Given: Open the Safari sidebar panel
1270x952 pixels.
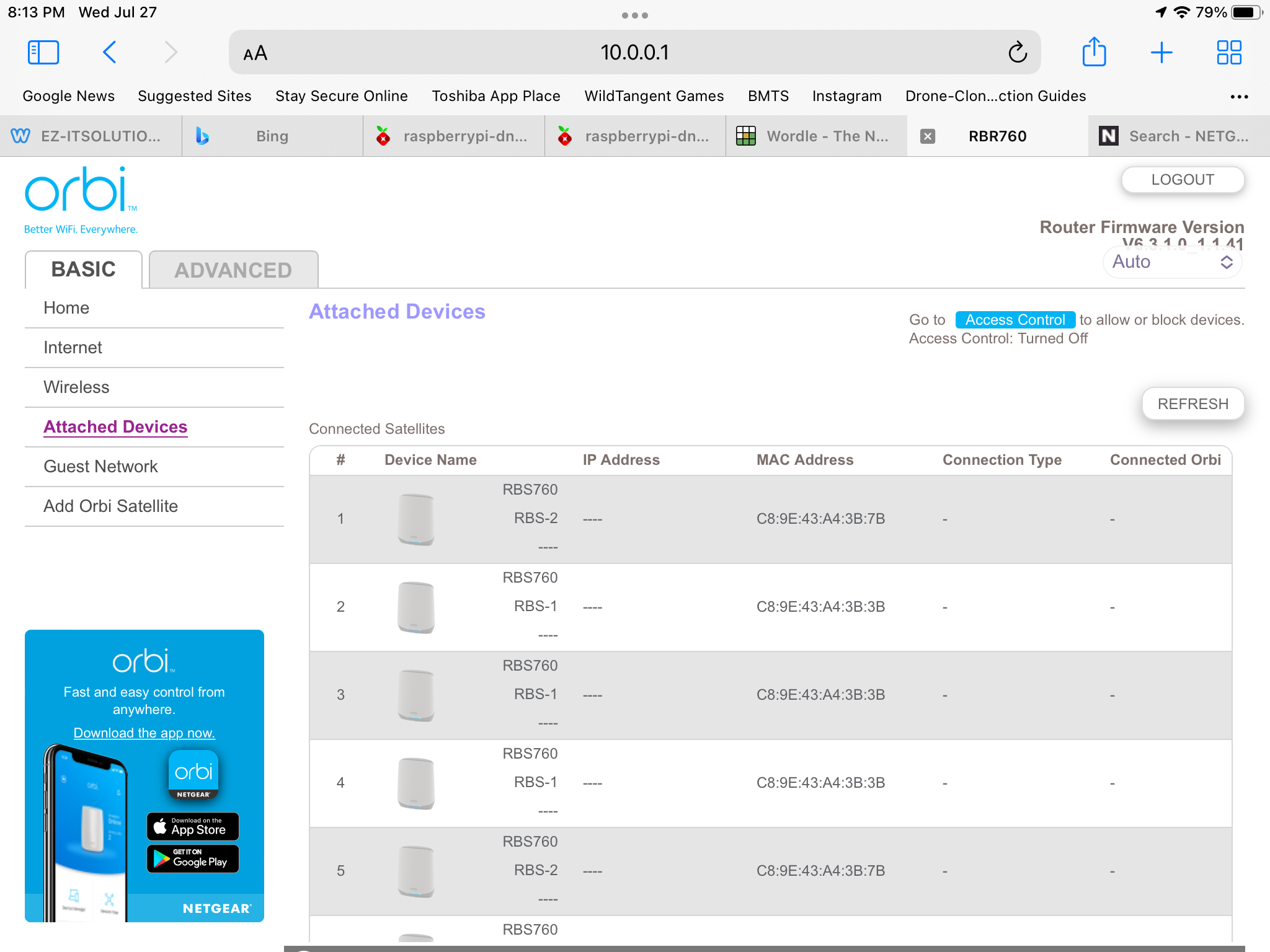Looking at the screenshot, I should coord(42,52).
